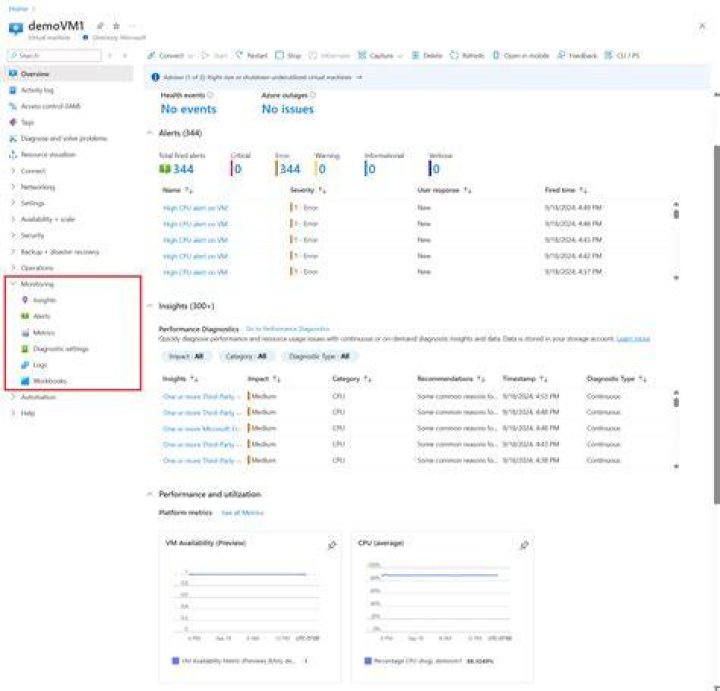This screenshot has height=691, width=720.
Task: Refresh the overview page
Action: 467,56
